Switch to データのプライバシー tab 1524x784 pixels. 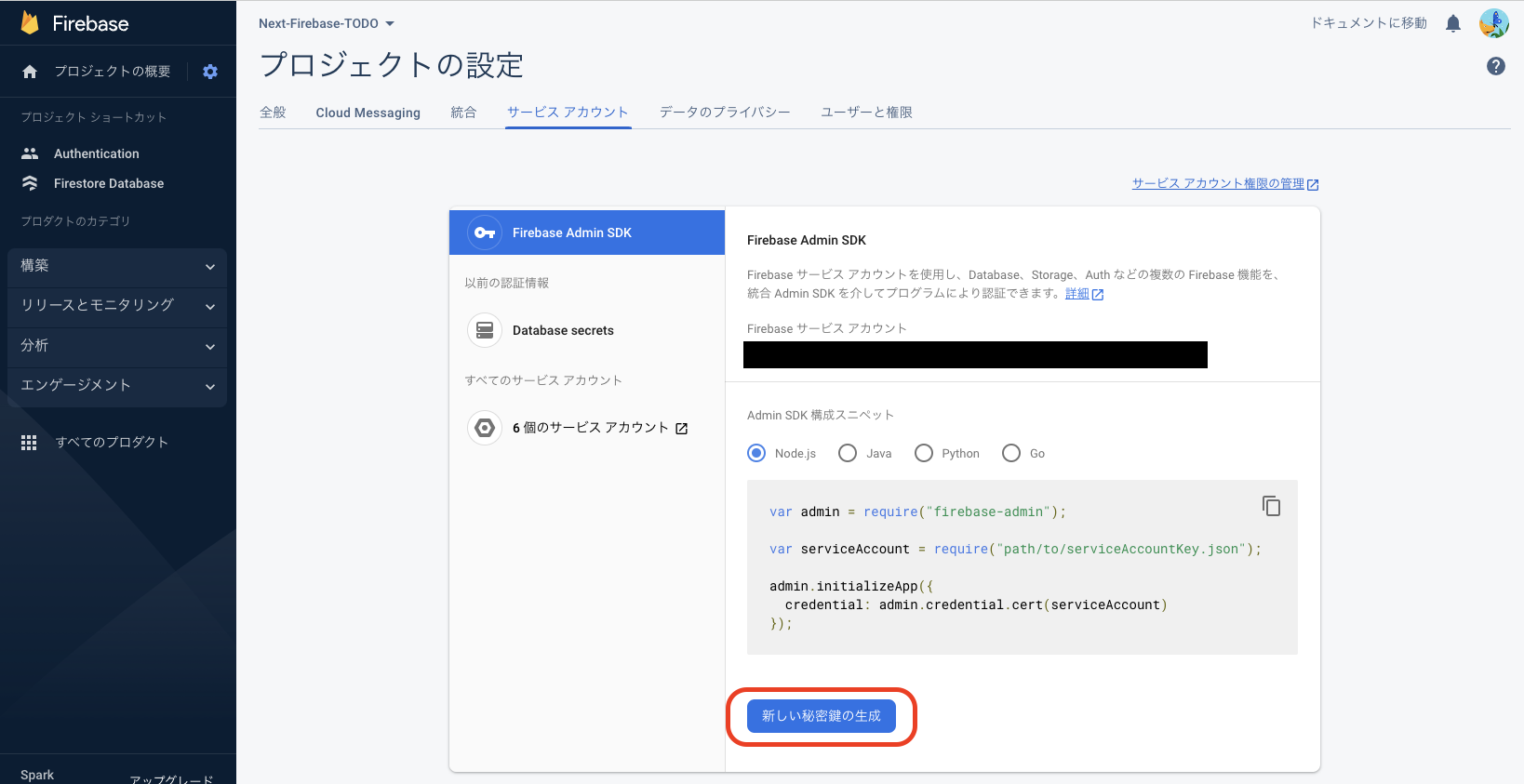point(725,113)
